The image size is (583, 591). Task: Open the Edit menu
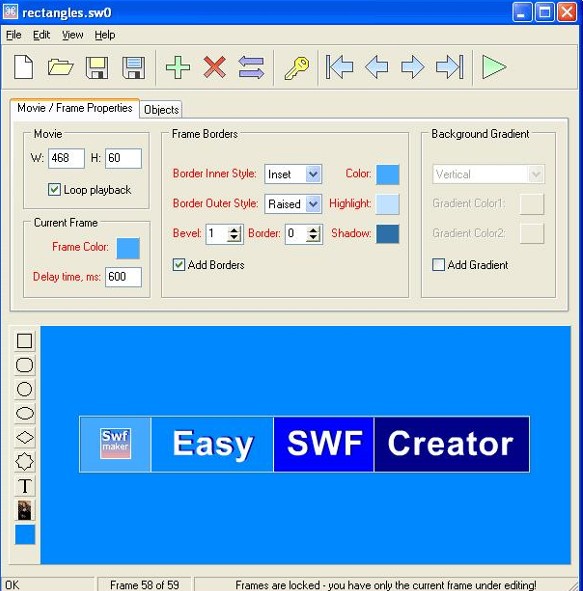(x=41, y=35)
